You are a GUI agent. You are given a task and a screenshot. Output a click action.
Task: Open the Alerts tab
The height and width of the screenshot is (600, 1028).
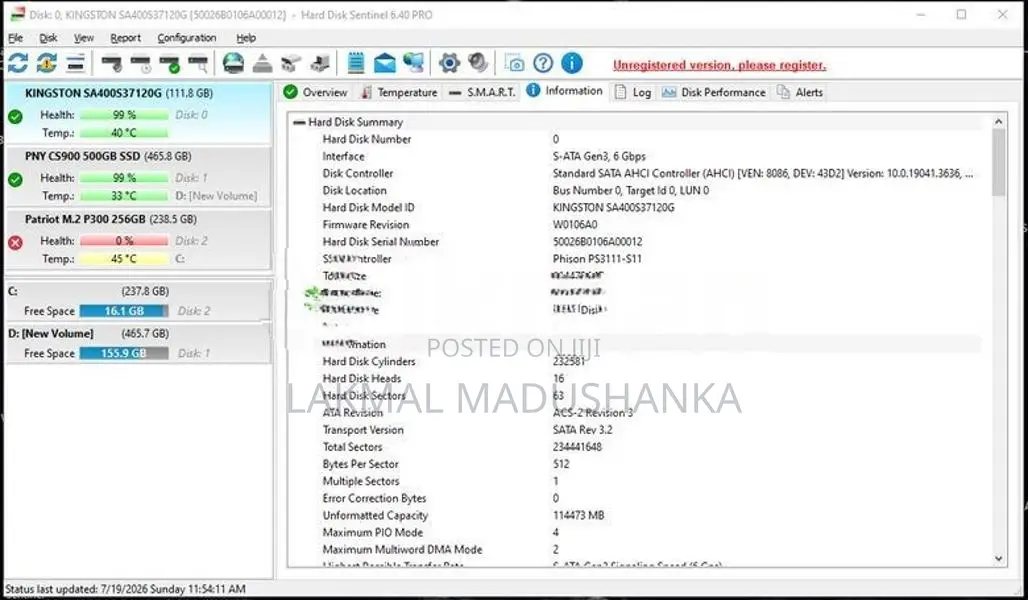800,92
